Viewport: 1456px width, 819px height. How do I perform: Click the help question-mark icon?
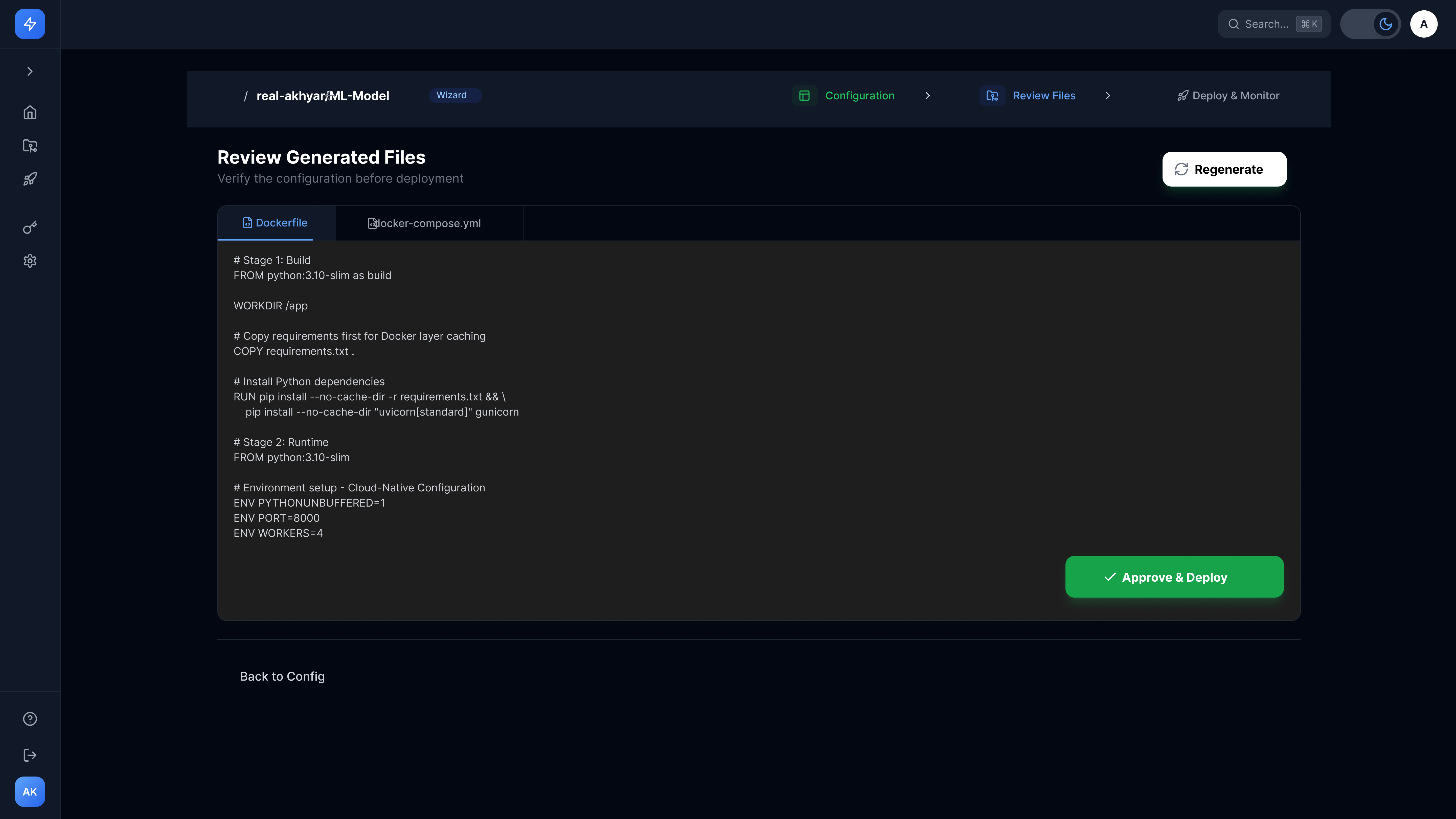click(29, 718)
